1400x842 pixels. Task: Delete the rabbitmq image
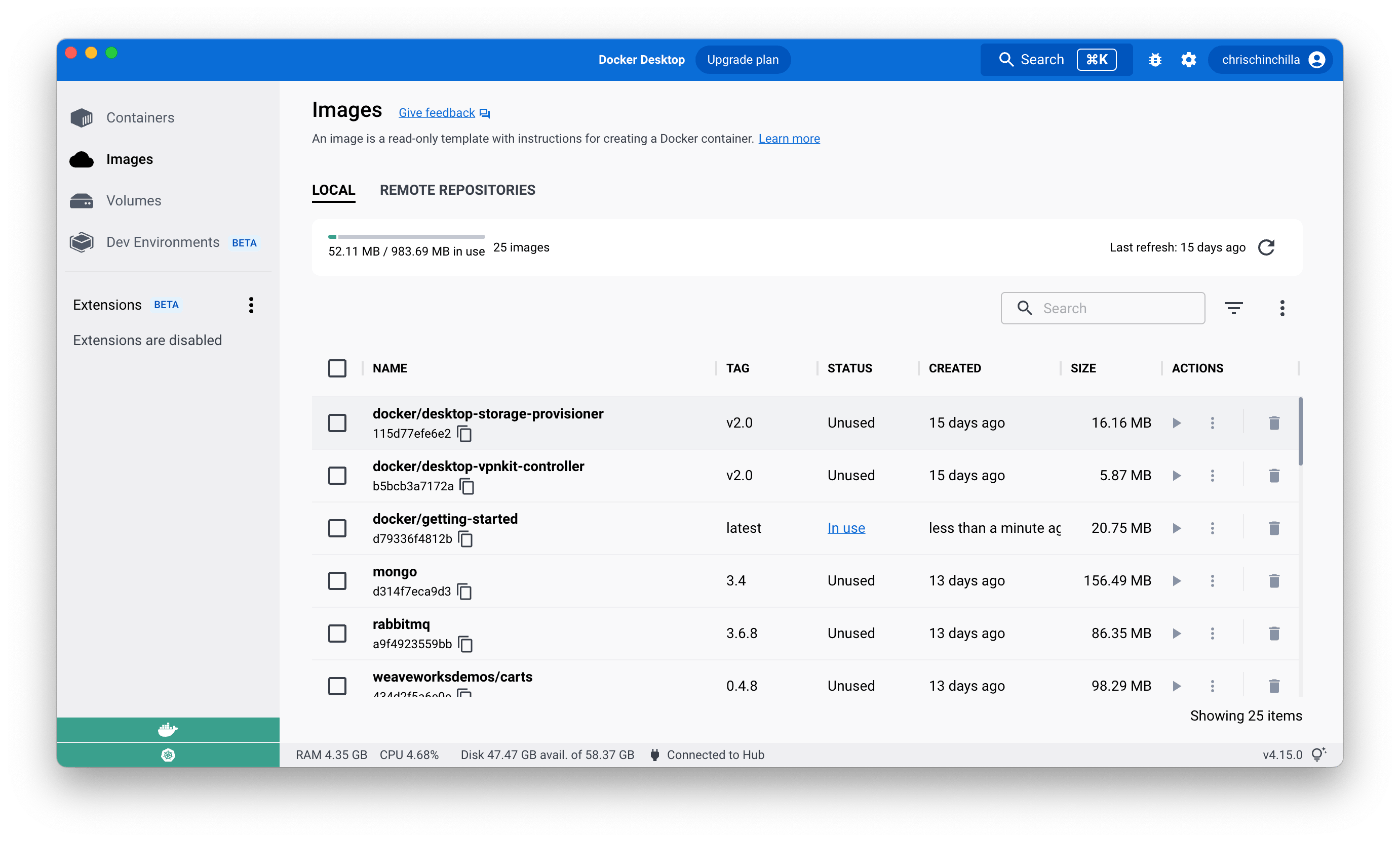click(x=1274, y=633)
